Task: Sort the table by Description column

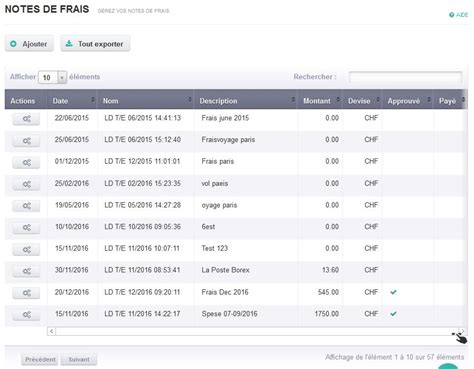Action: [x=245, y=100]
